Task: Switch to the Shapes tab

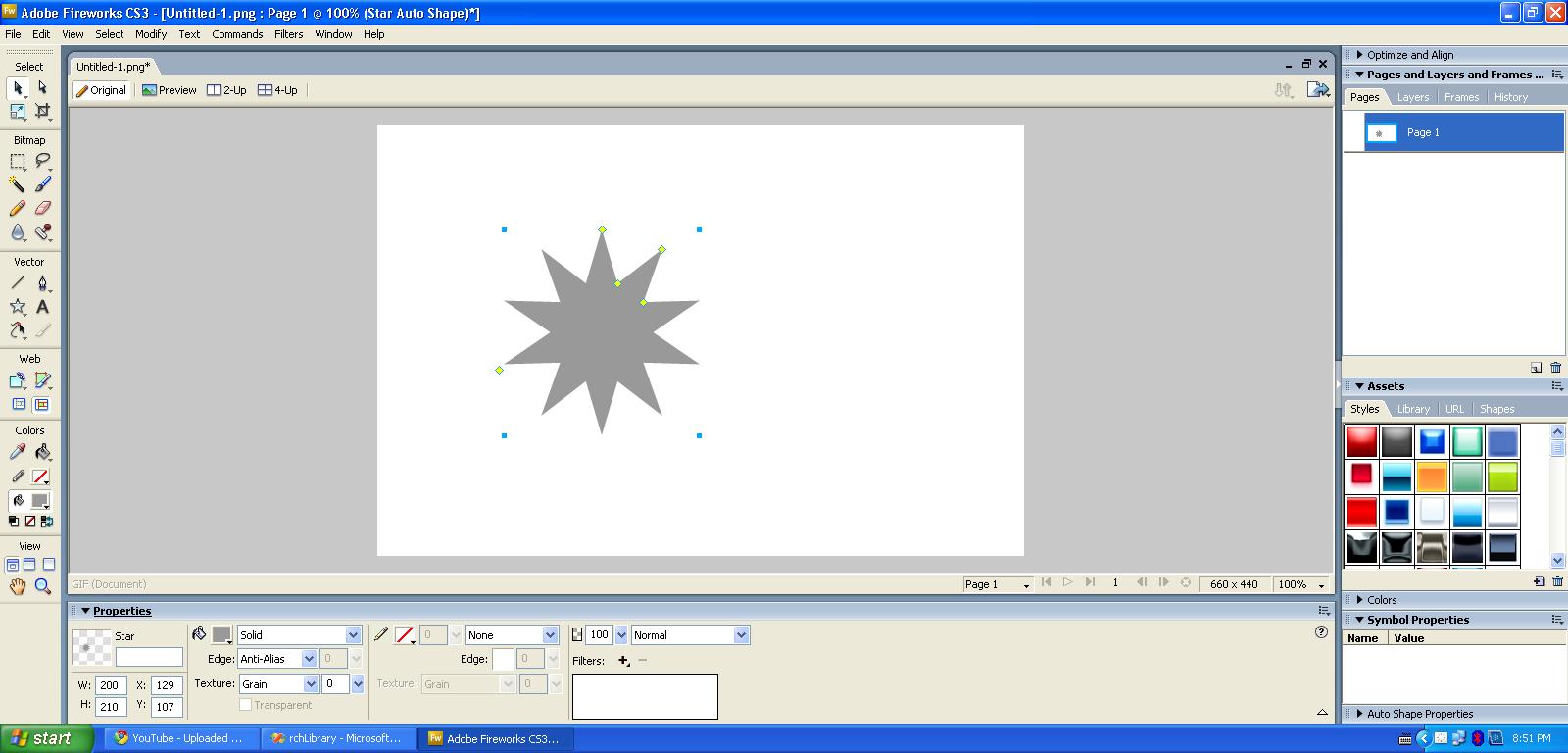Action: point(1496,409)
